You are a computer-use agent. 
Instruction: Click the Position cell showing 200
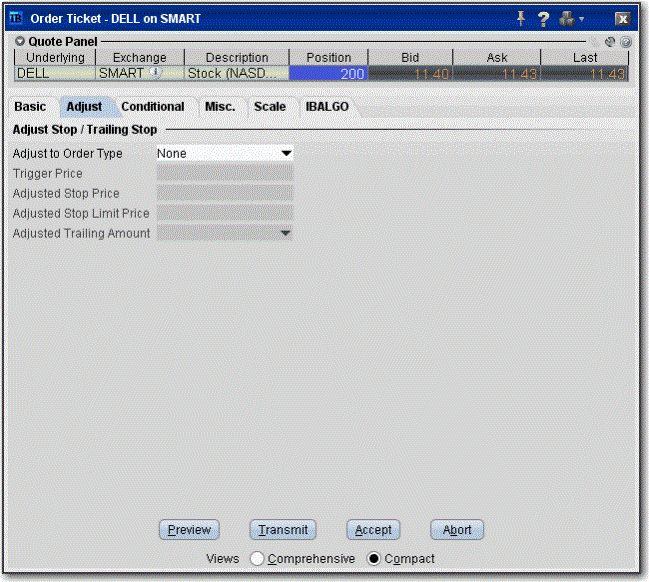[x=332, y=74]
